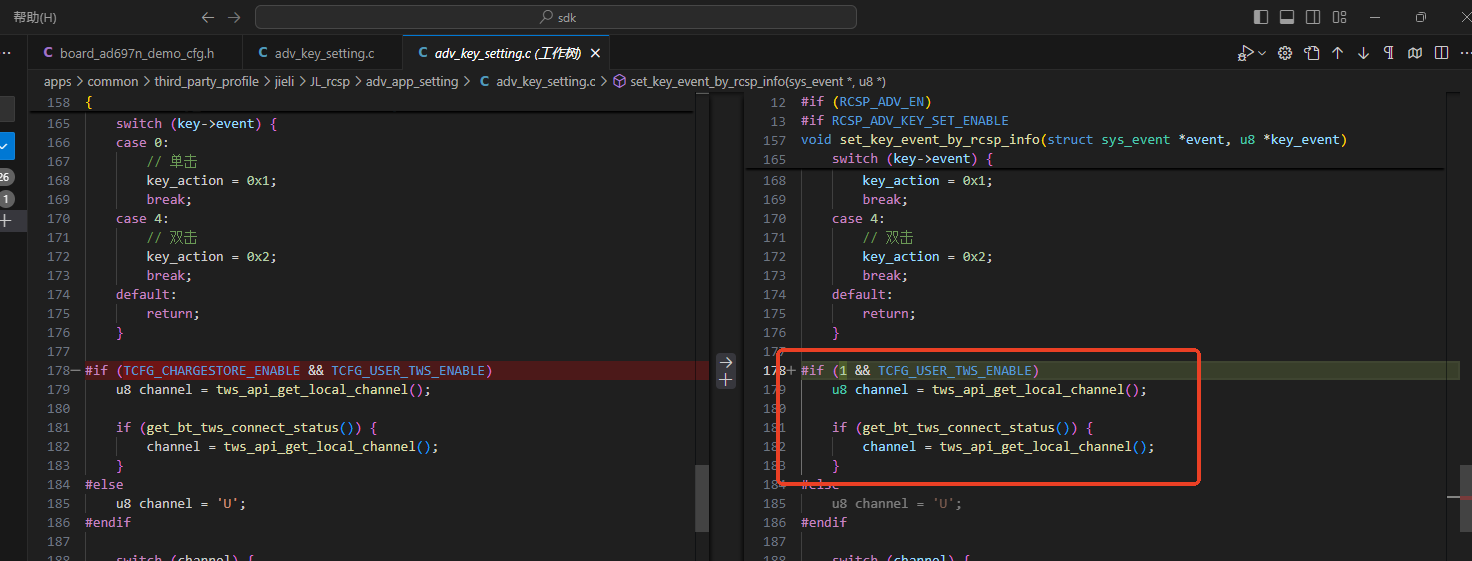The width and height of the screenshot is (1472, 561).
Task: Click the commit checkmark button in left sidebar
Action: click(5, 146)
